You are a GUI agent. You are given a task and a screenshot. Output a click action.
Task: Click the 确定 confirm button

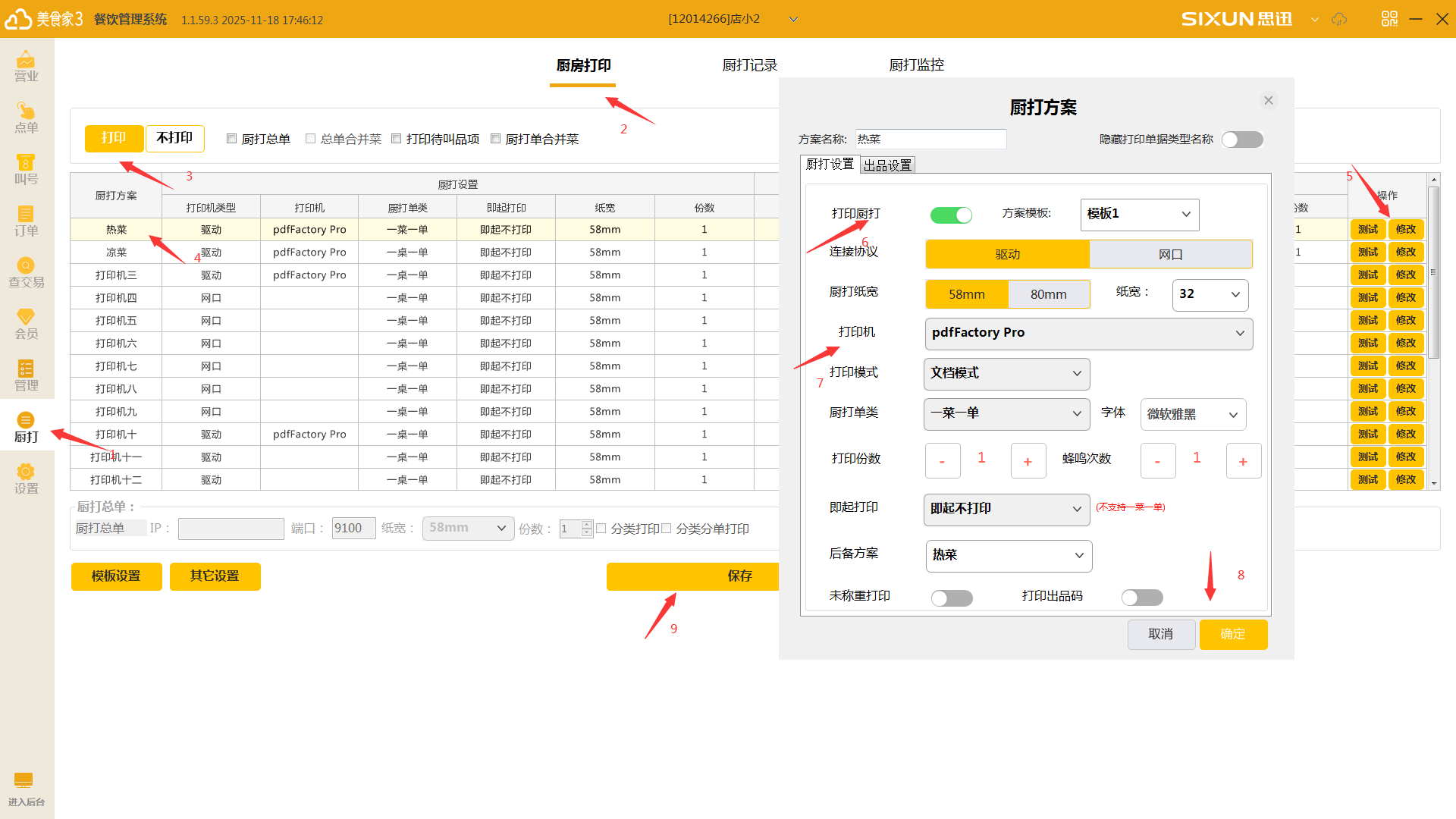click(1232, 635)
